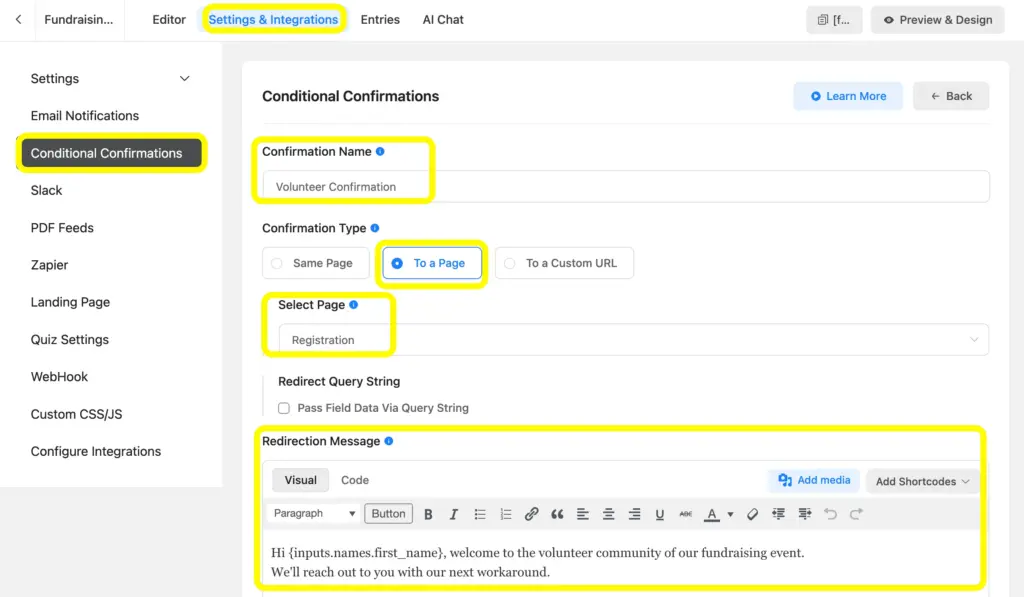Open the Entries tab
The image size is (1024, 597).
click(380, 20)
